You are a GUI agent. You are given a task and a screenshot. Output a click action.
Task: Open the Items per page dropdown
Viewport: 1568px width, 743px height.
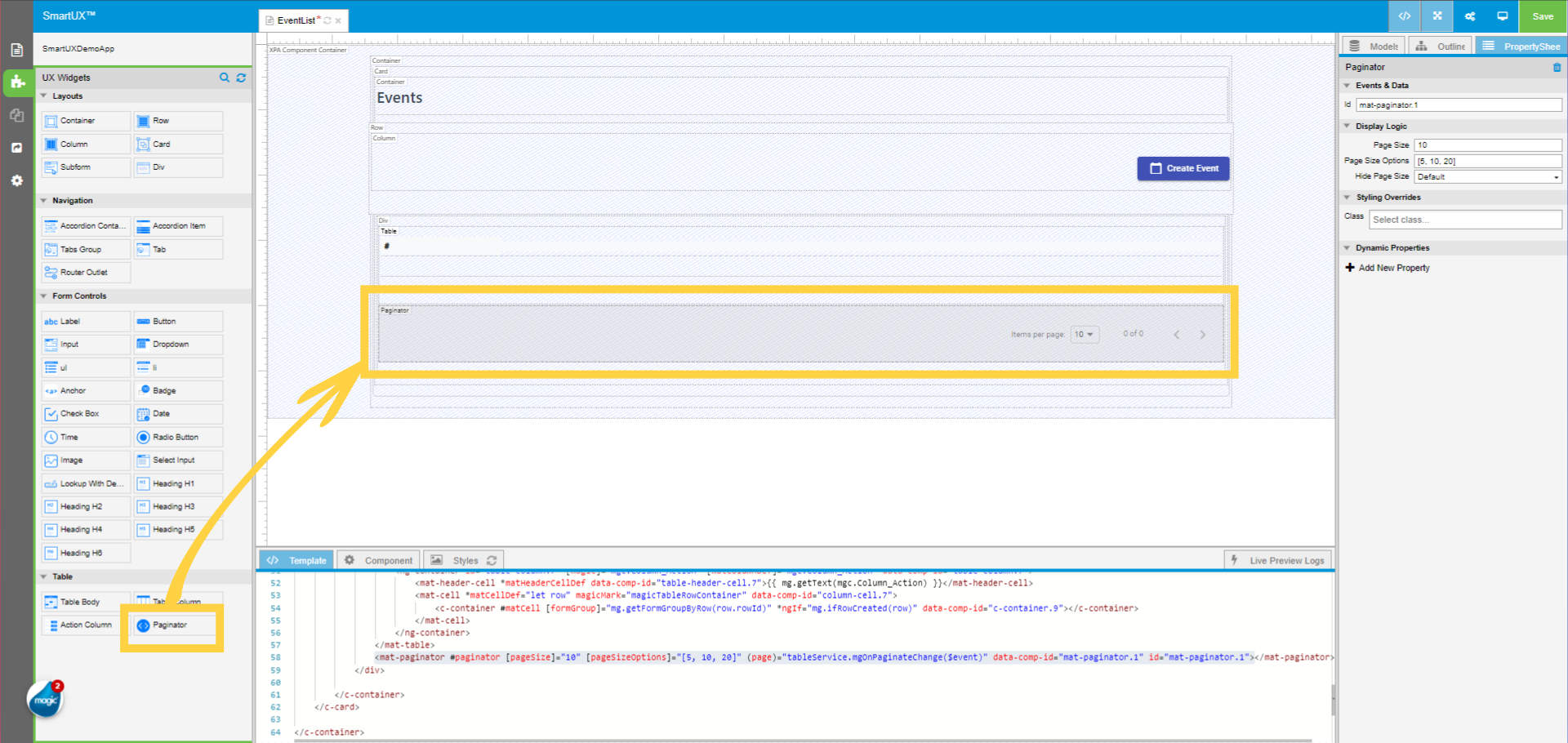pyautogui.click(x=1085, y=335)
